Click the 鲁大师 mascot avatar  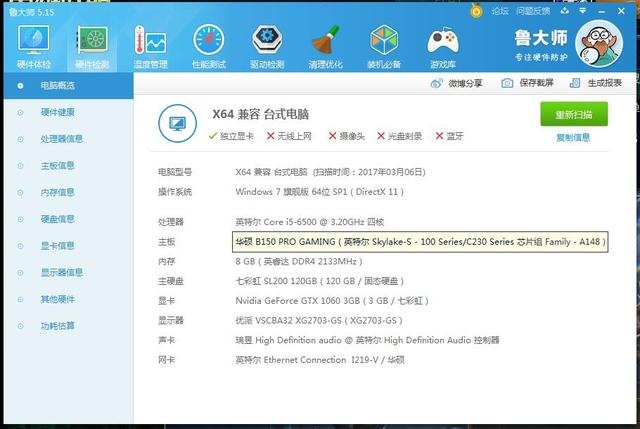pos(599,44)
